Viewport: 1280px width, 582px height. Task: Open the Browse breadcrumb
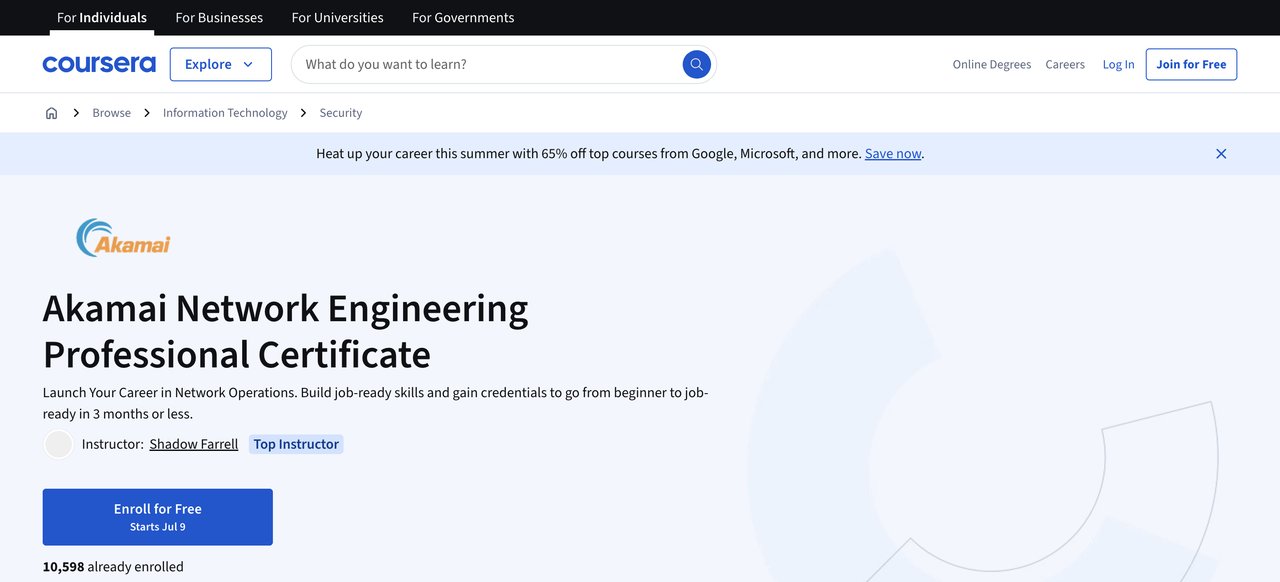point(111,113)
